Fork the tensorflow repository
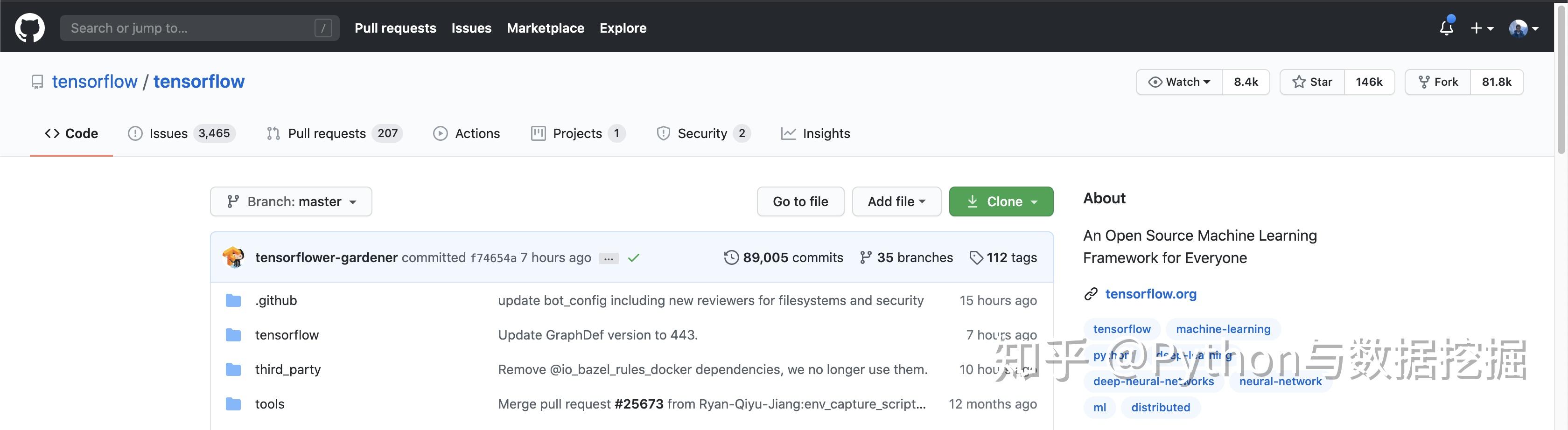This screenshot has width=1568, height=430. tap(1438, 82)
